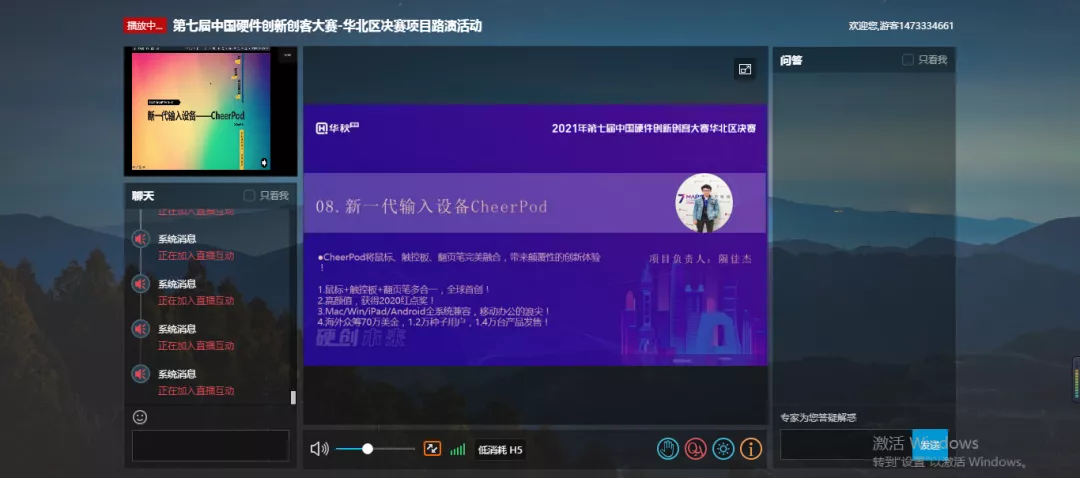Click the slide line 高颜值,获得2020红点奖
1080x478 pixels.
pos(376,300)
